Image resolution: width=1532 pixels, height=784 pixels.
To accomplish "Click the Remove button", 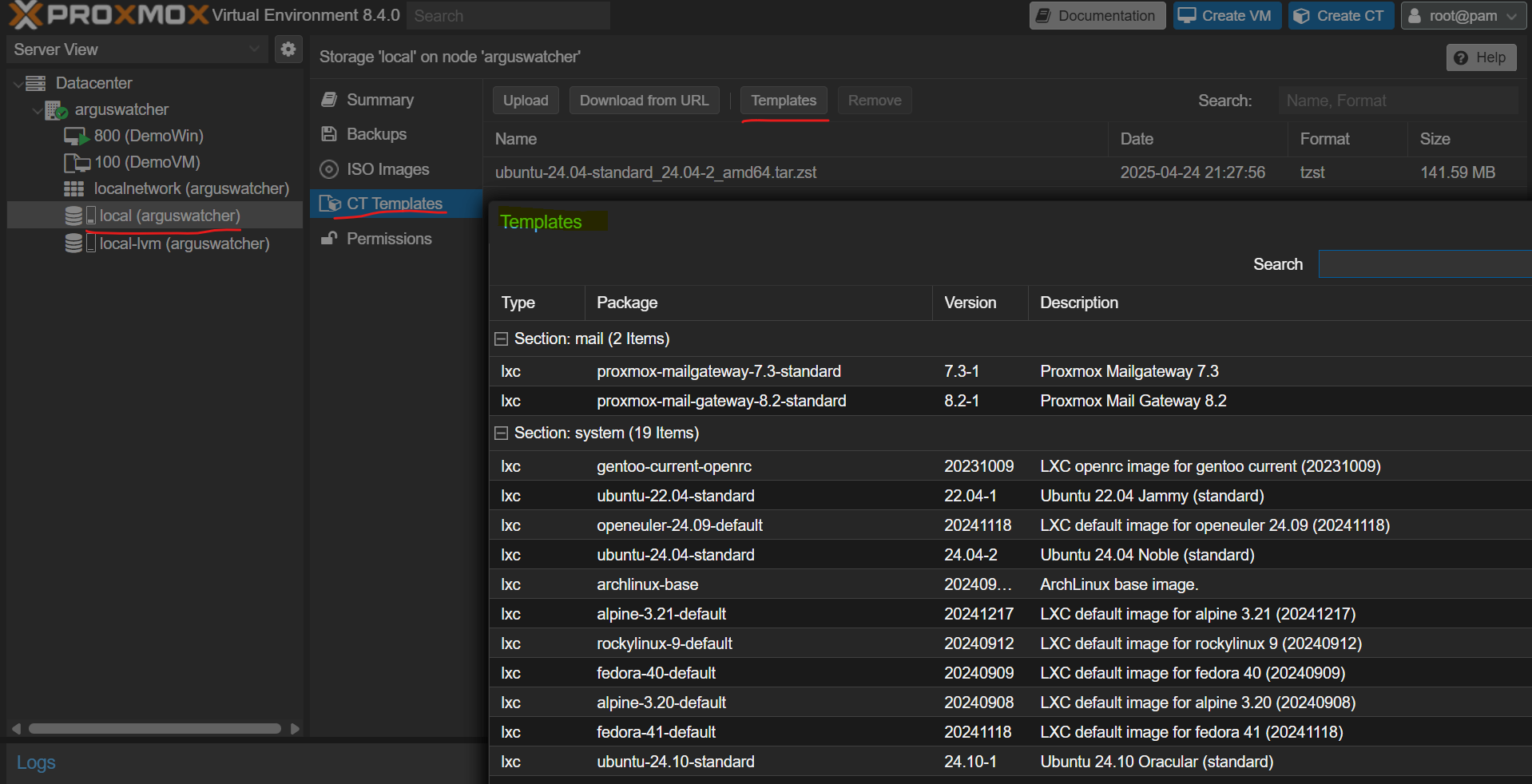I will (x=875, y=101).
